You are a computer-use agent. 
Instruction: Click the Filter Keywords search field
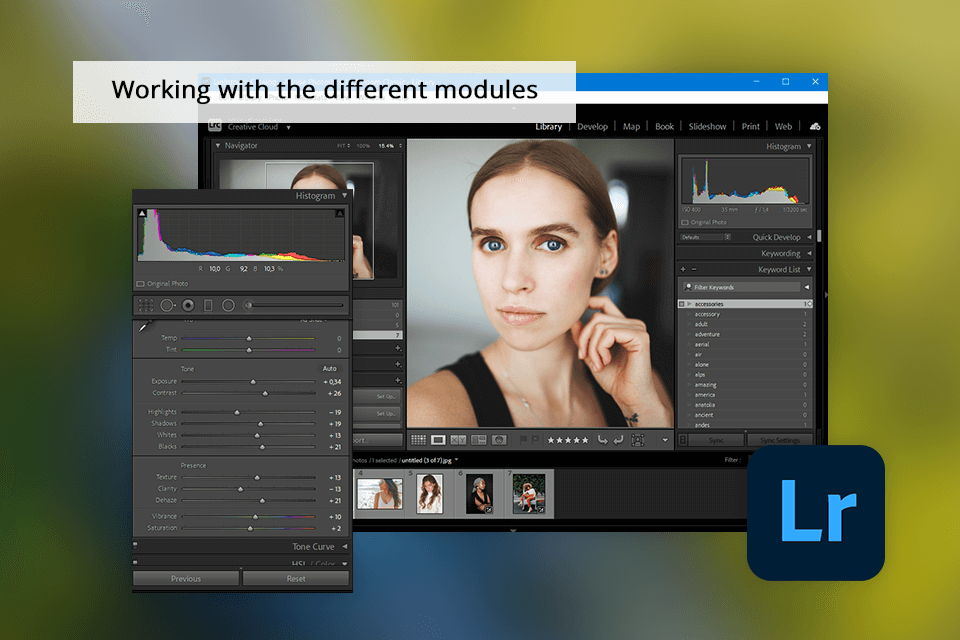741,287
